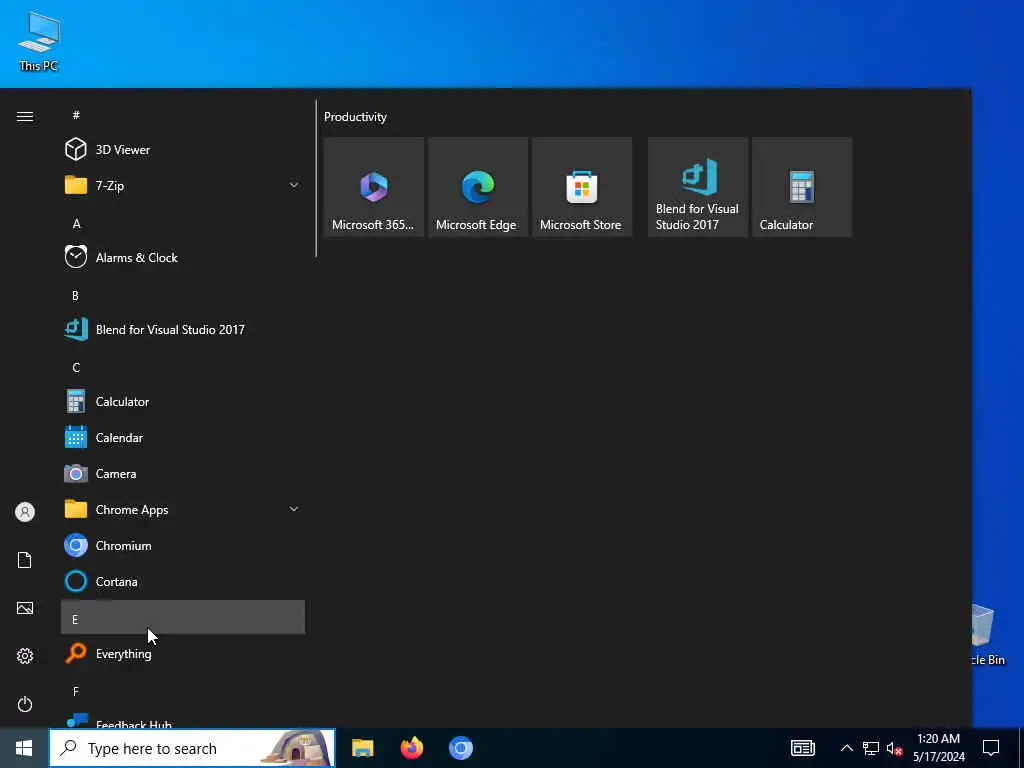The width and height of the screenshot is (1024, 768).
Task: Open the user account icon in Start sidebar
Action: [x=25, y=512]
